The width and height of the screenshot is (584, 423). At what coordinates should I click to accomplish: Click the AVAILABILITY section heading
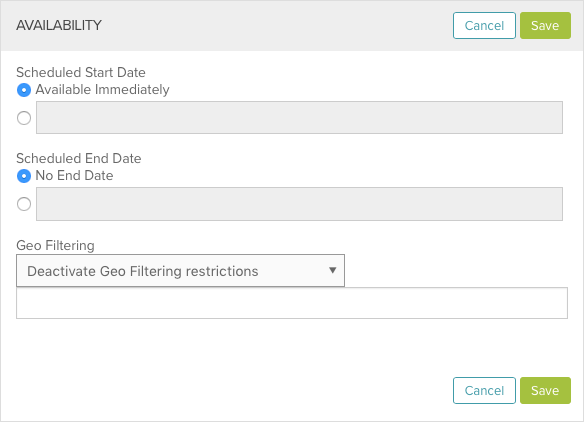[x=59, y=25]
